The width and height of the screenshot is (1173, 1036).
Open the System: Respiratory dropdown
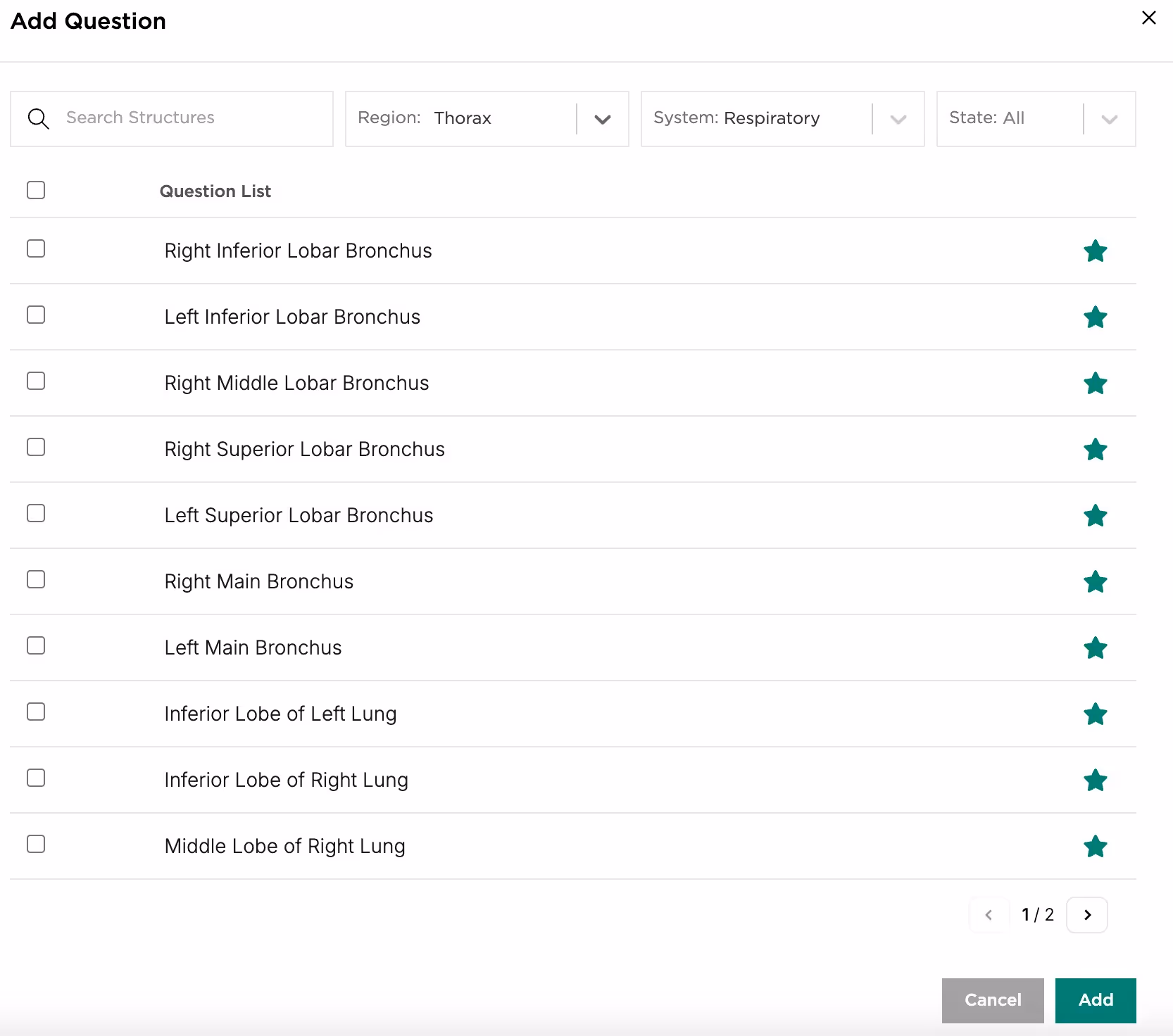783,119
